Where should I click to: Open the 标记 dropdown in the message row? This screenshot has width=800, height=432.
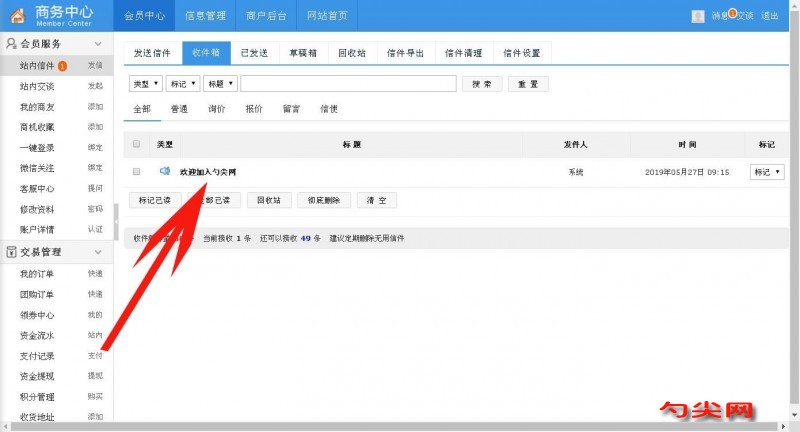[767, 172]
